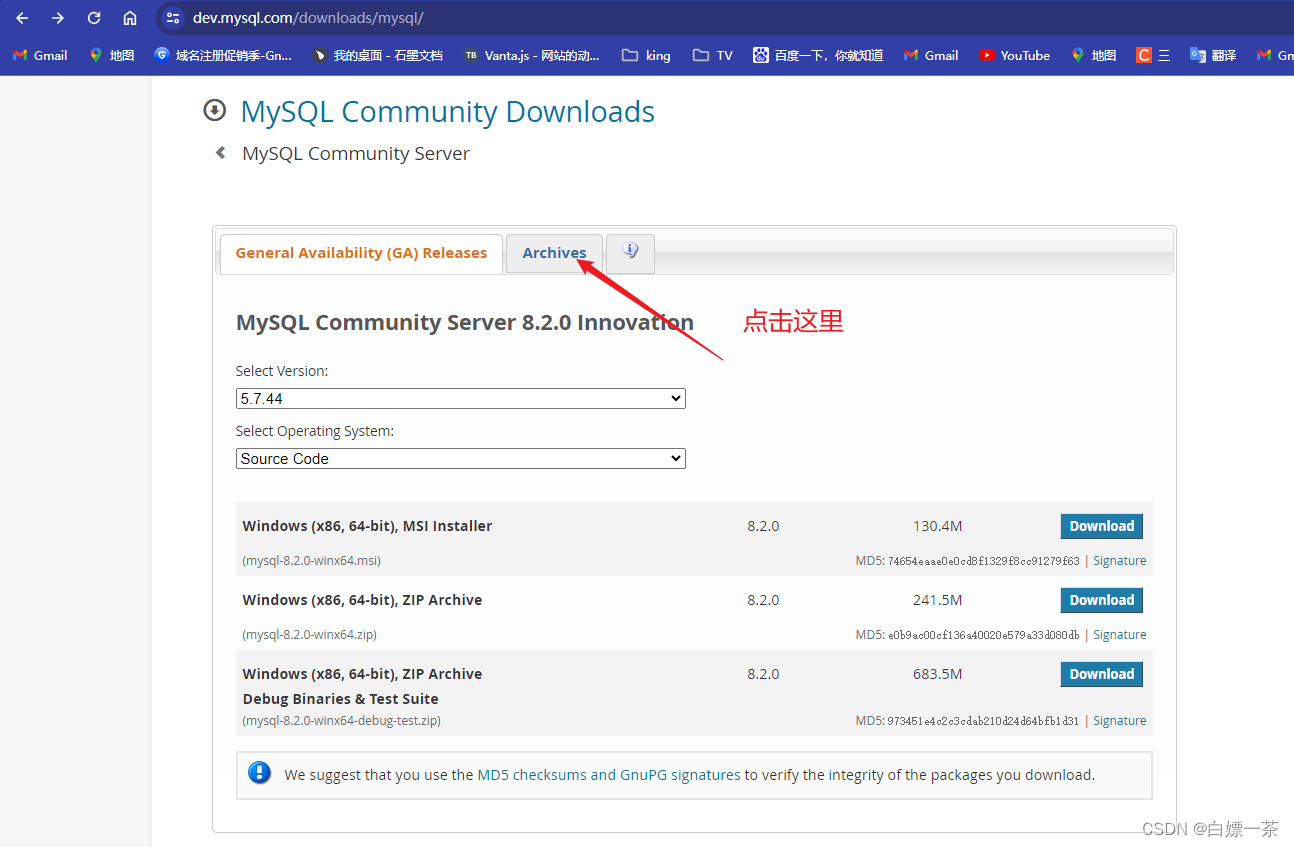The height and width of the screenshot is (847, 1294).
Task: Open first Gmail bookmark
Action: click(40, 55)
